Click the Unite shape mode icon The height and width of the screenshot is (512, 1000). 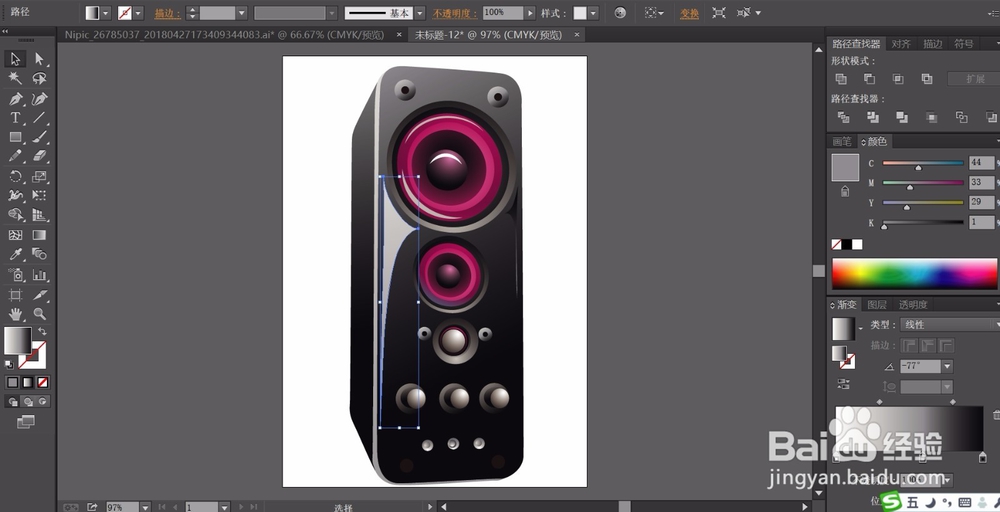[841, 79]
